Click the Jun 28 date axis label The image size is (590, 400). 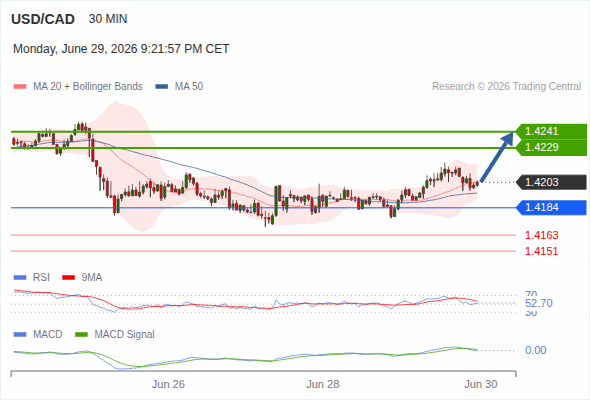coord(322,384)
